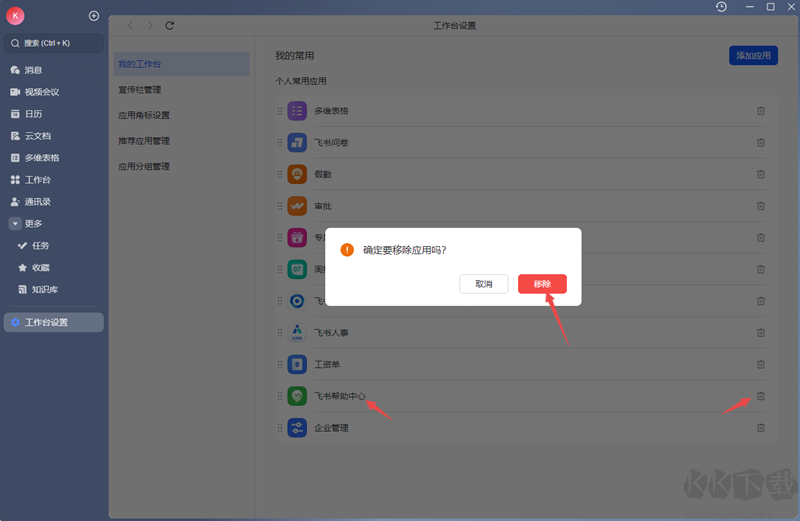Click the forward navigation arrow
The height and width of the screenshot is (521, 800).
(150, 26)
